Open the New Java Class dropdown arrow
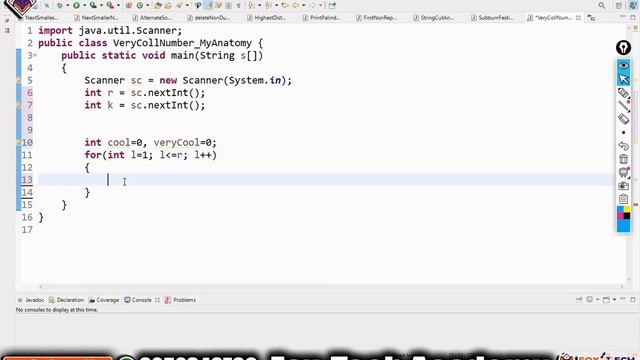The image size is (640, 360). pos(148,5)
